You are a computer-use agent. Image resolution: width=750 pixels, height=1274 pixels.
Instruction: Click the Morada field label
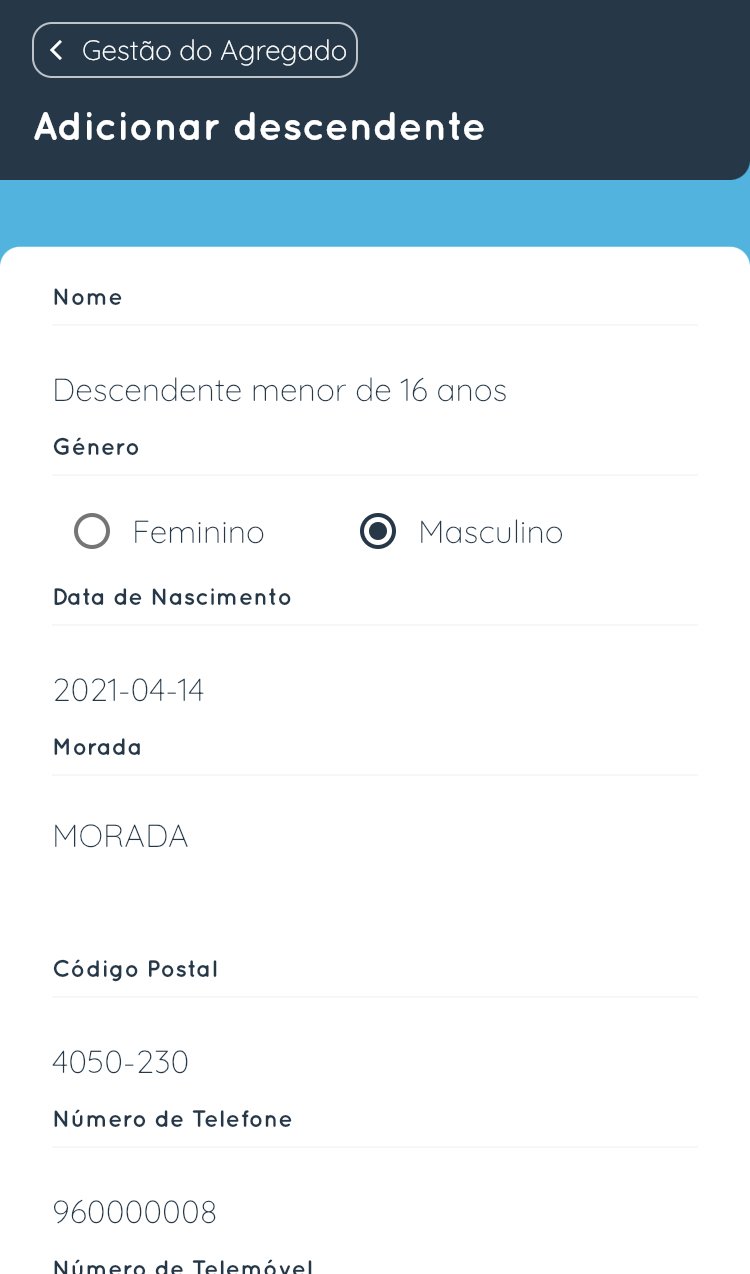97,747
